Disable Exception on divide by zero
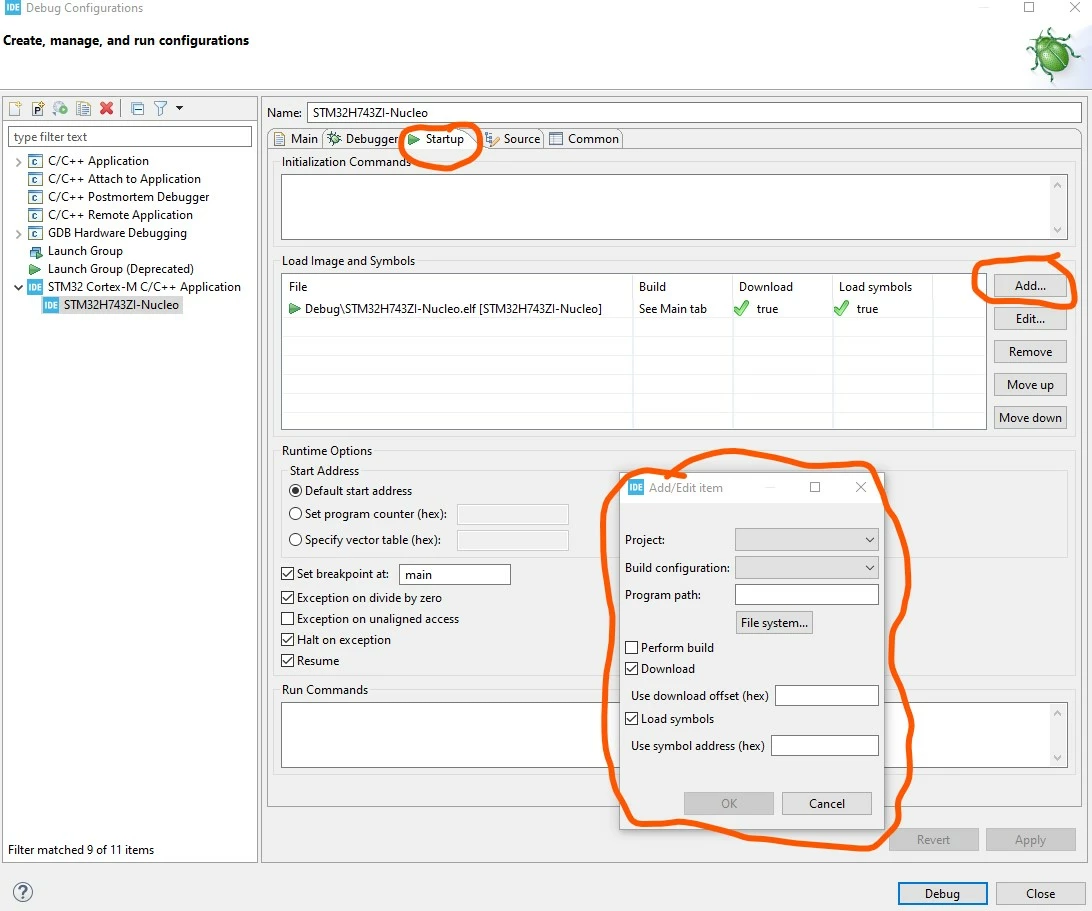This screenshot has width=1092, height=911. pyautogui.click(x=288, y=598)
